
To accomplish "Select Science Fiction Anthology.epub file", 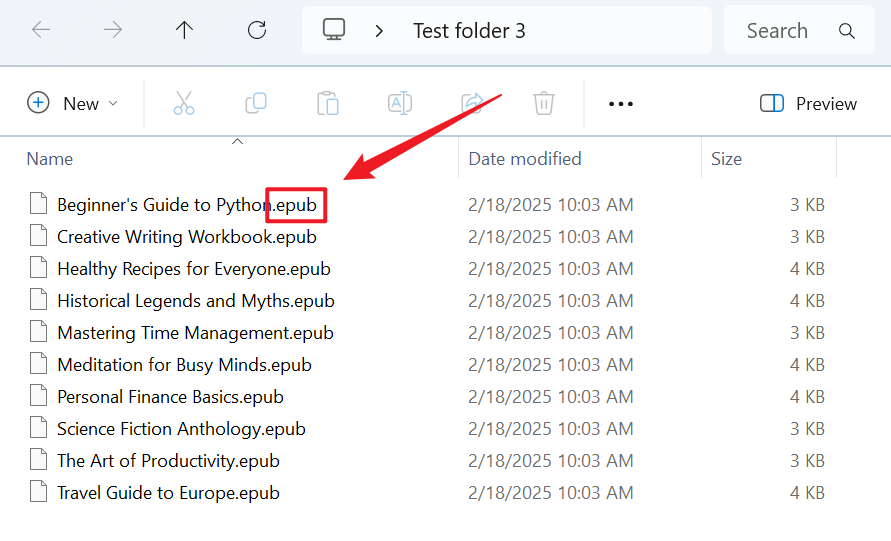I will pyautogui.click(x=181, y=429).
